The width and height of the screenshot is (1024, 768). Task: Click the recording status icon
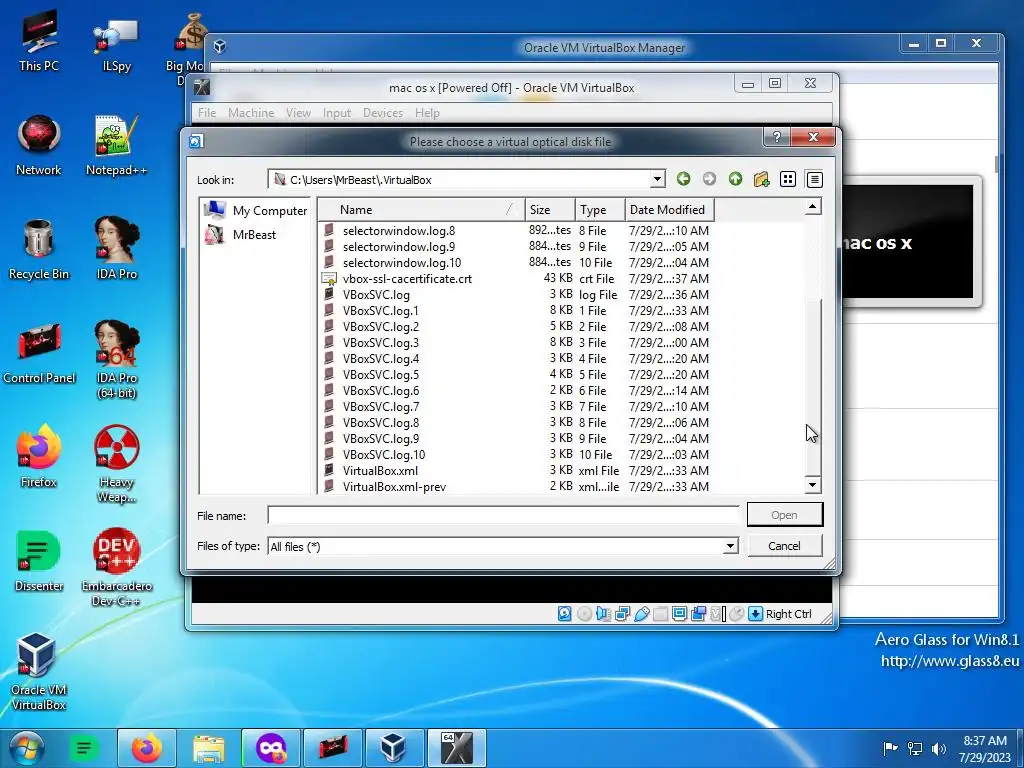(x=699, y=614)
